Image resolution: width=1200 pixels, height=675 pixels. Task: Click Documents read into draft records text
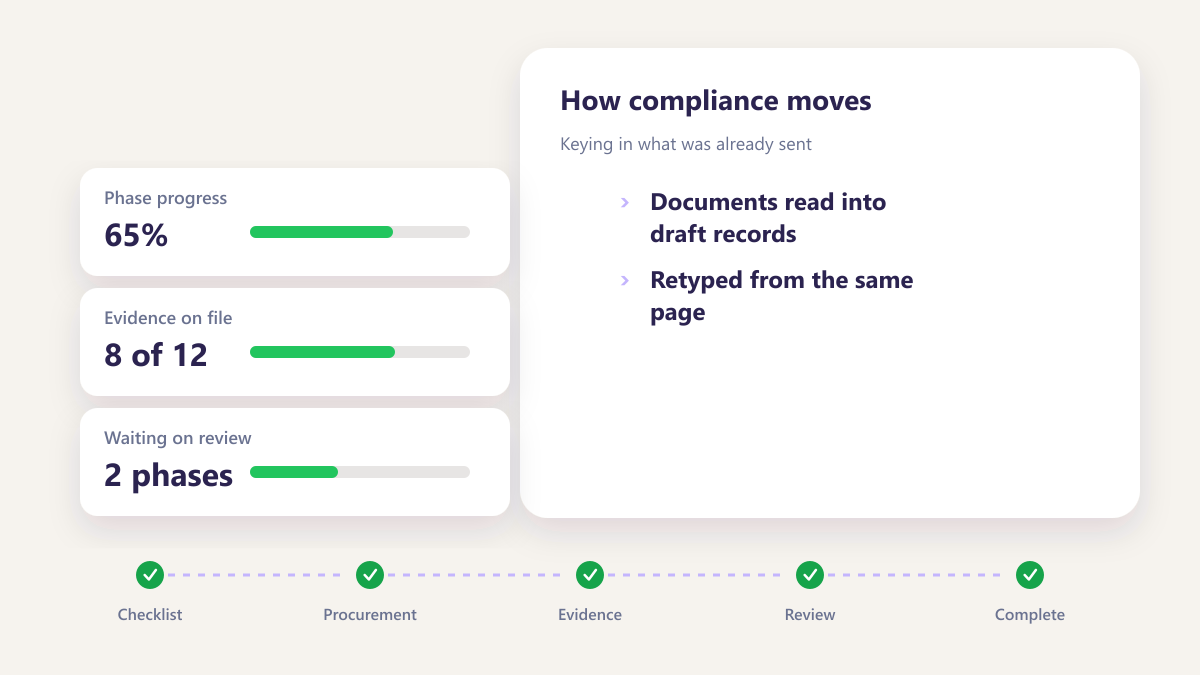(x=768, y=218)
